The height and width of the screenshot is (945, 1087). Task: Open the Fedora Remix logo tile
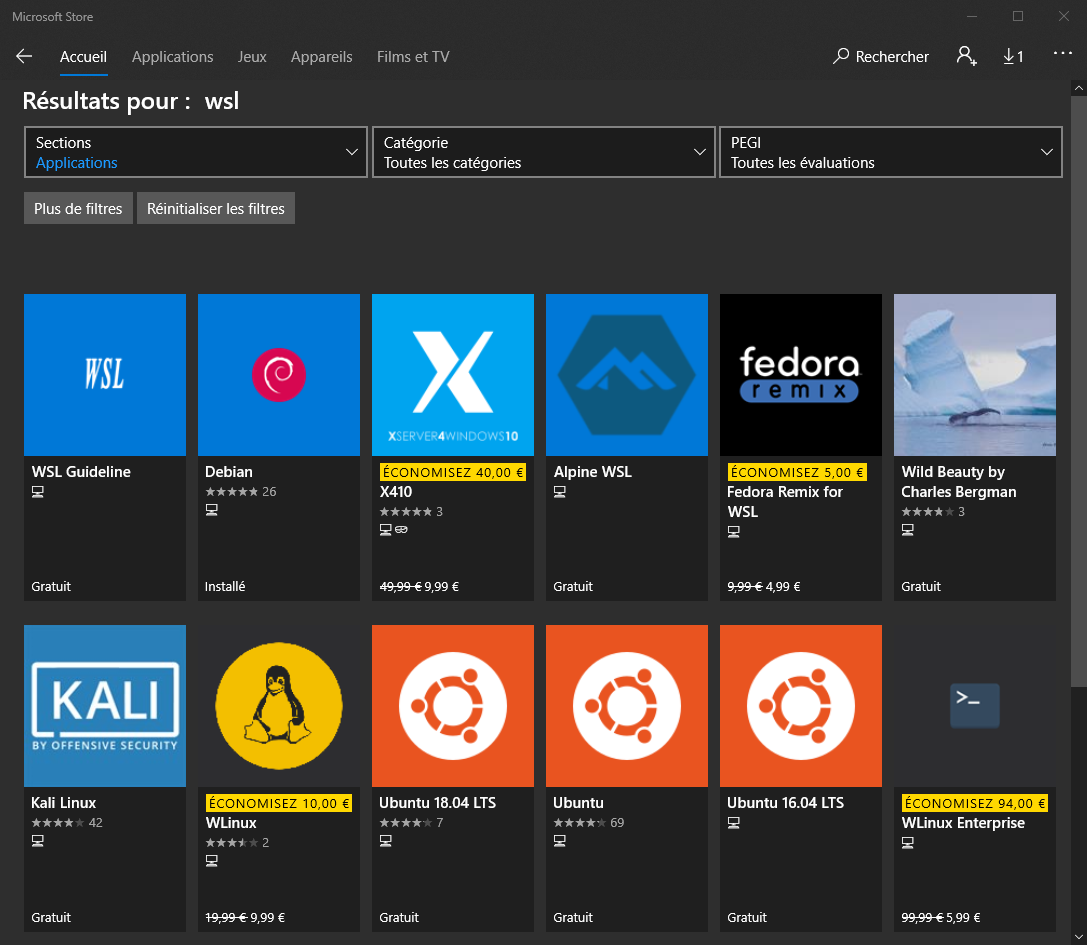click(801, 374)
